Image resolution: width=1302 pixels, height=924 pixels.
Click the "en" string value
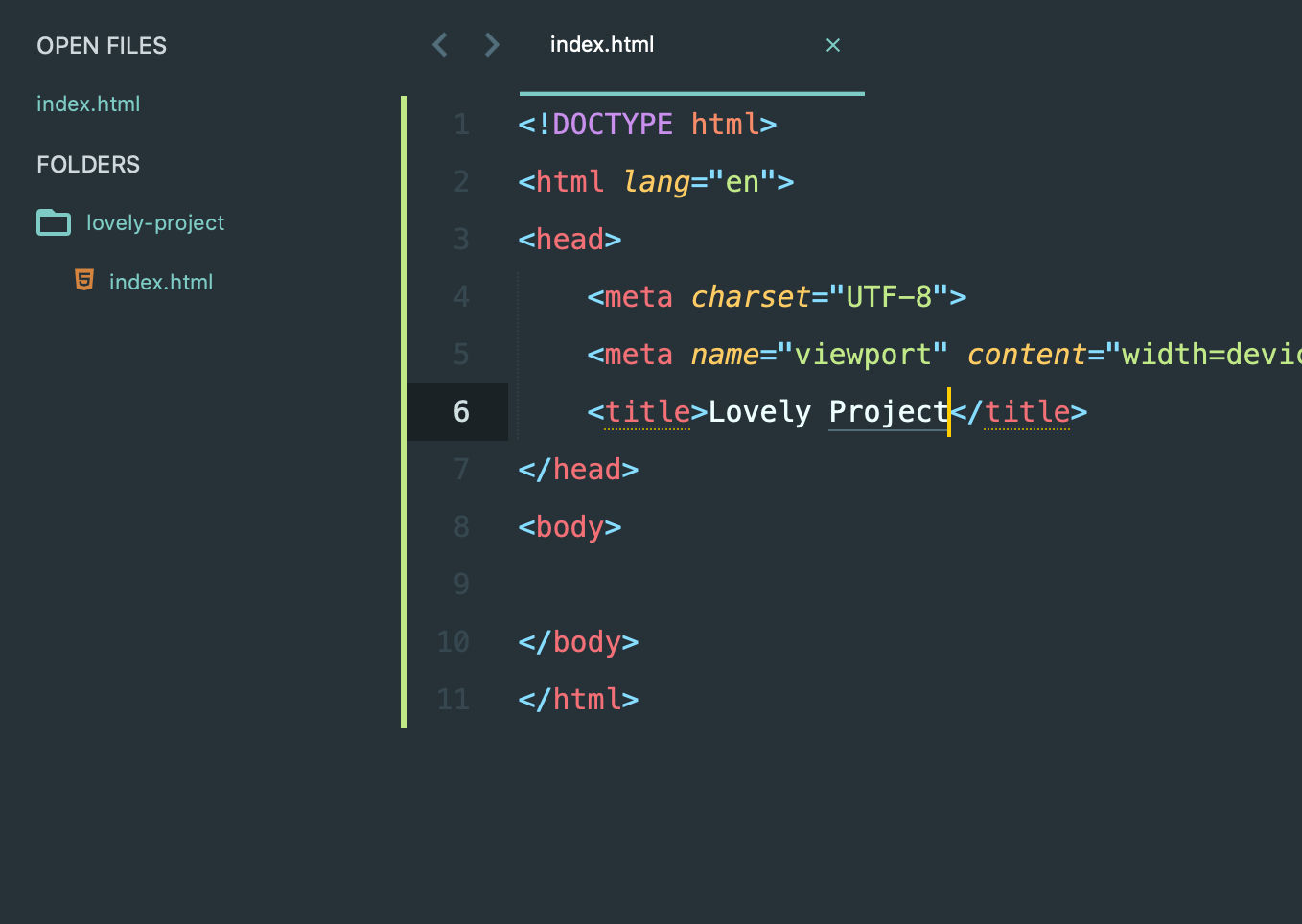[742, 182]
